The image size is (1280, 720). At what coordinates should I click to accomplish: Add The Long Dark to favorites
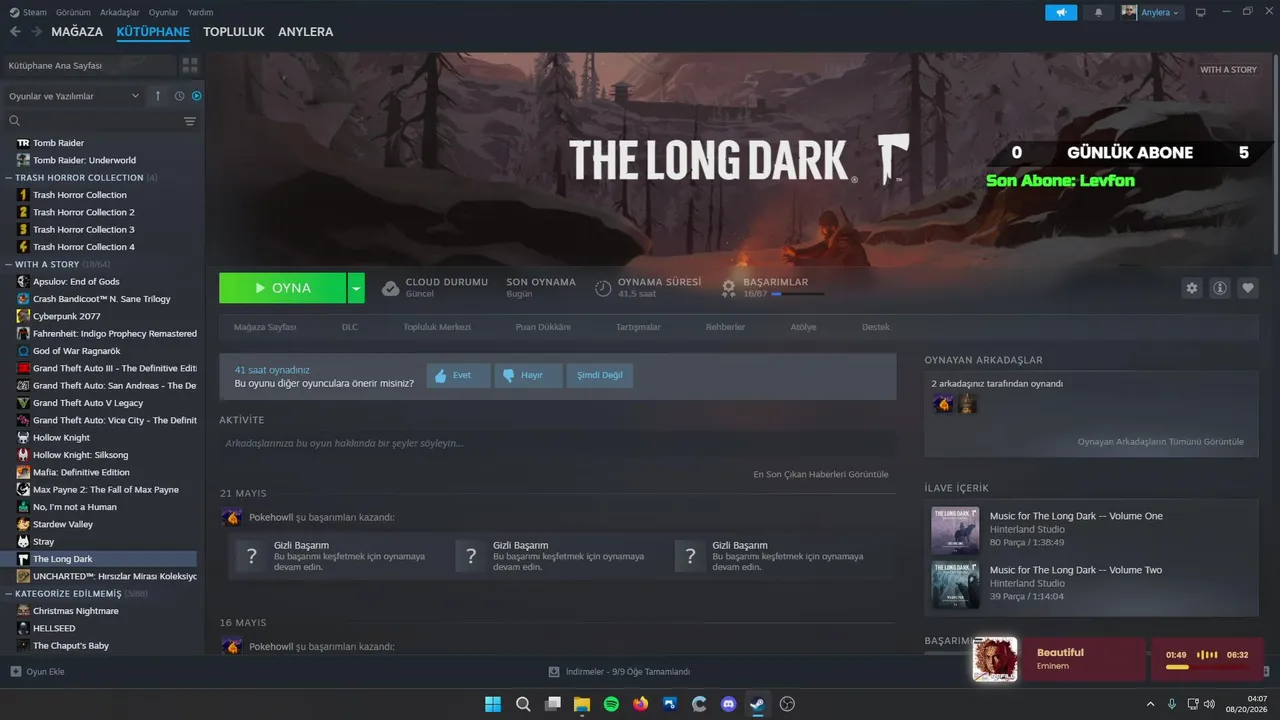(1248, 288)
